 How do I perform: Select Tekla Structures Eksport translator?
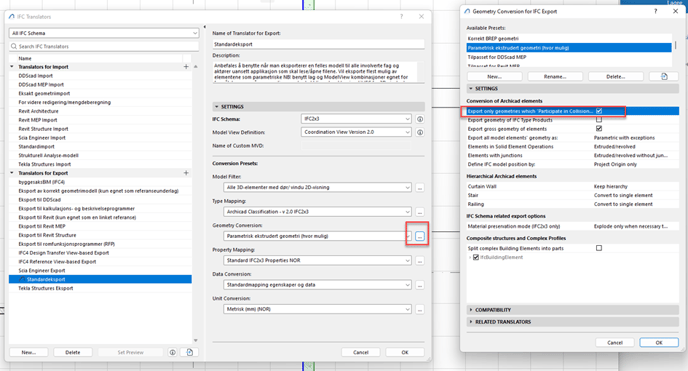pos(100,288)
